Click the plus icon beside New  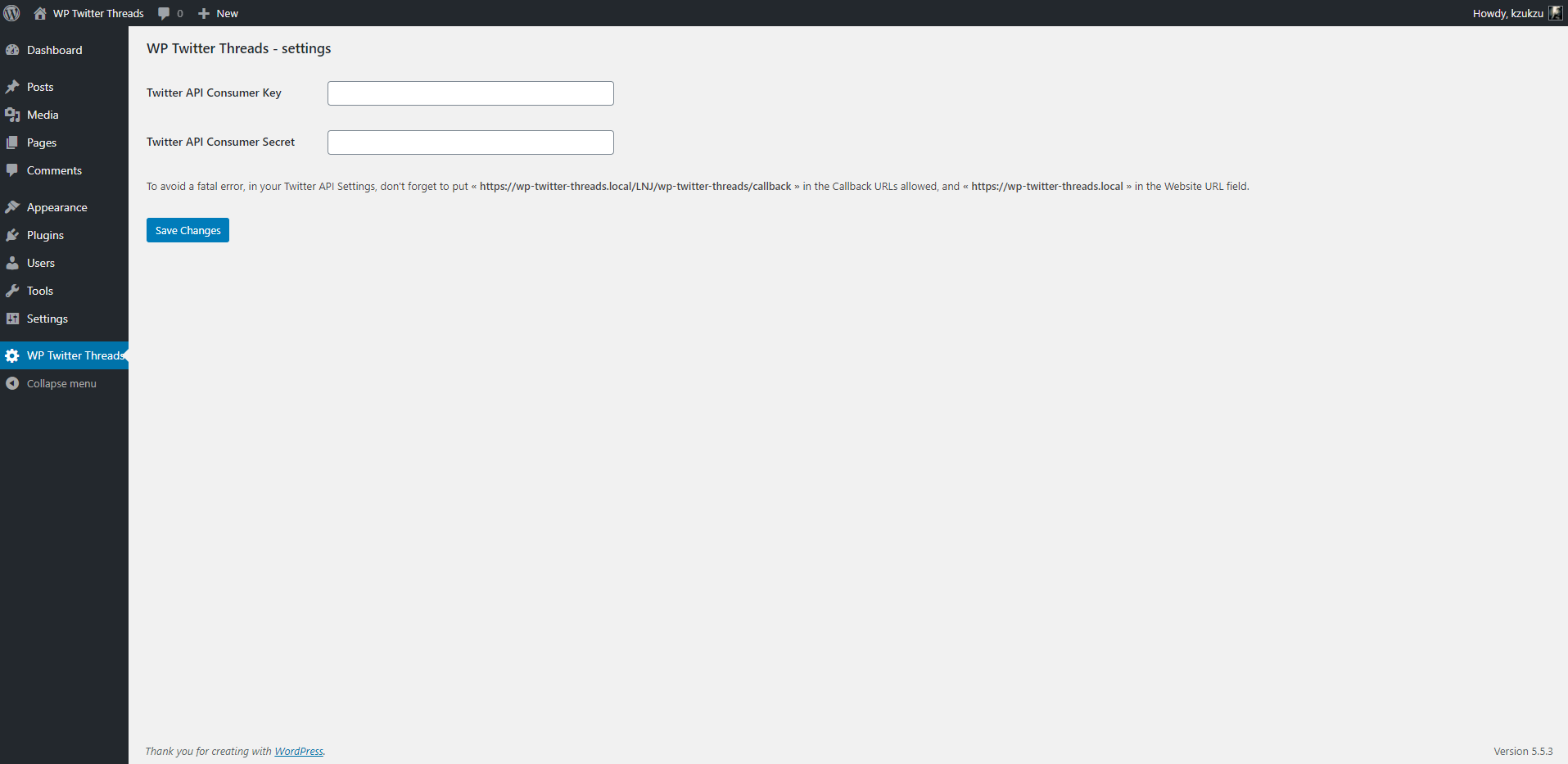click(204, 13)
